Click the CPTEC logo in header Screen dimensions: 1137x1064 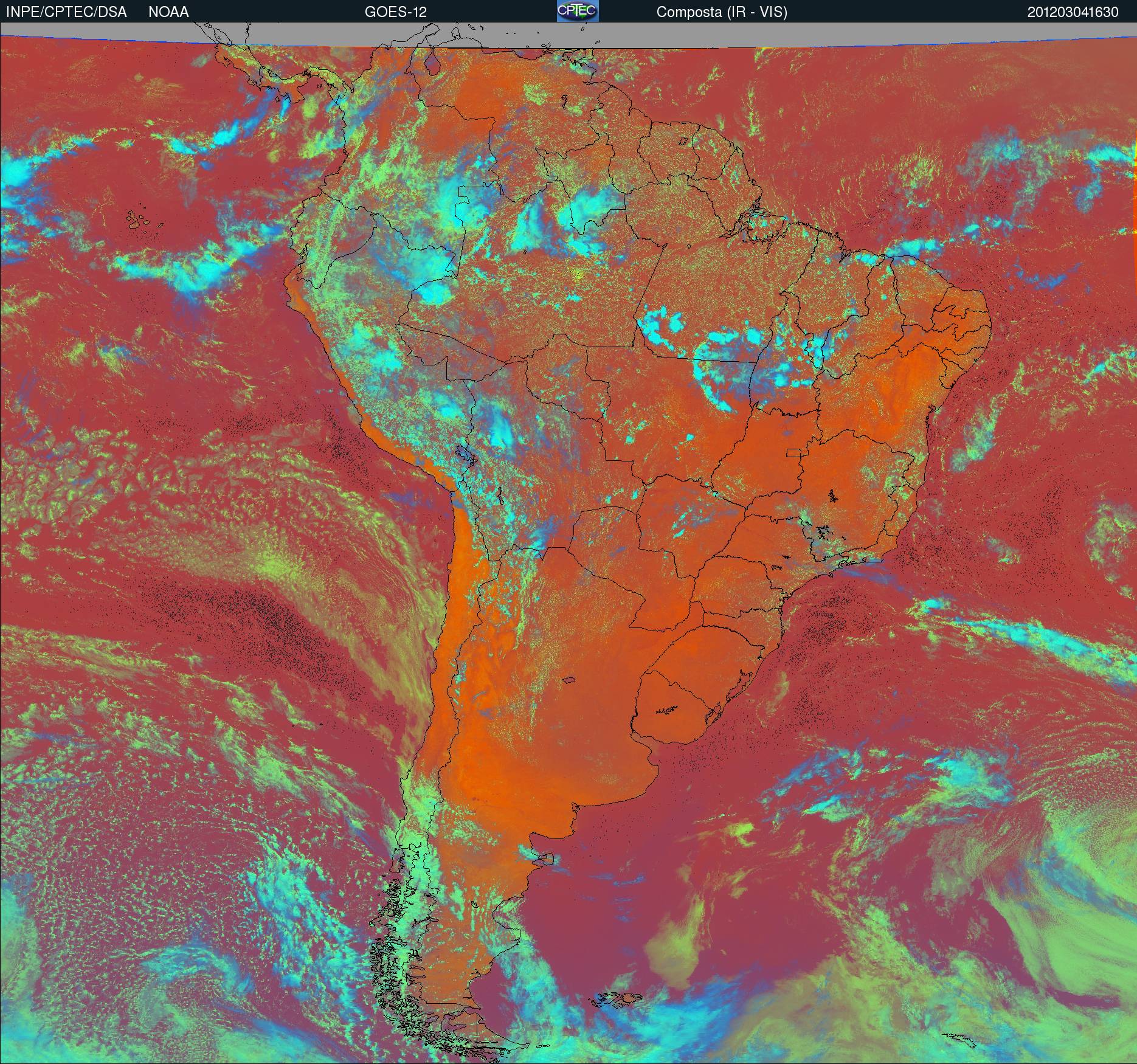578,11
